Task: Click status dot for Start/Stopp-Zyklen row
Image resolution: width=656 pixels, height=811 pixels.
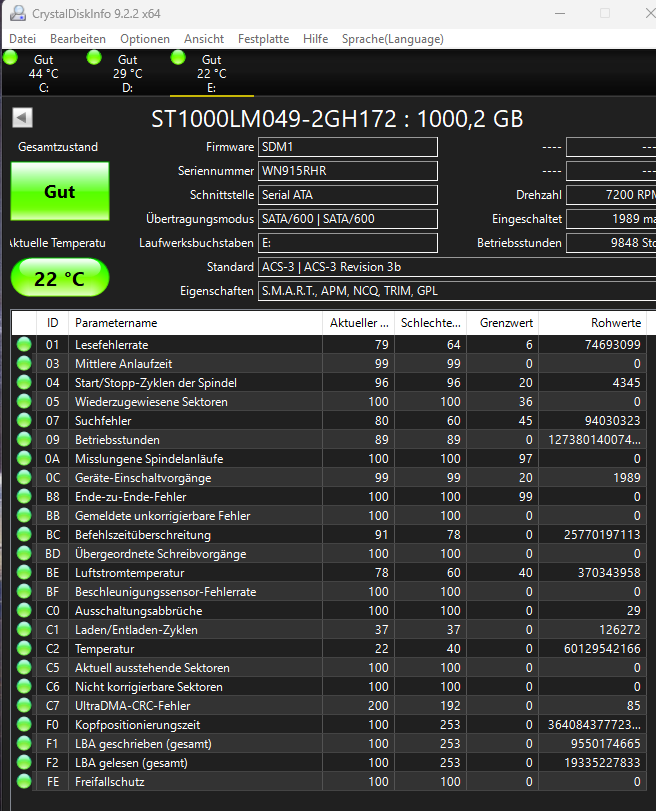Action: coord(24,383)
